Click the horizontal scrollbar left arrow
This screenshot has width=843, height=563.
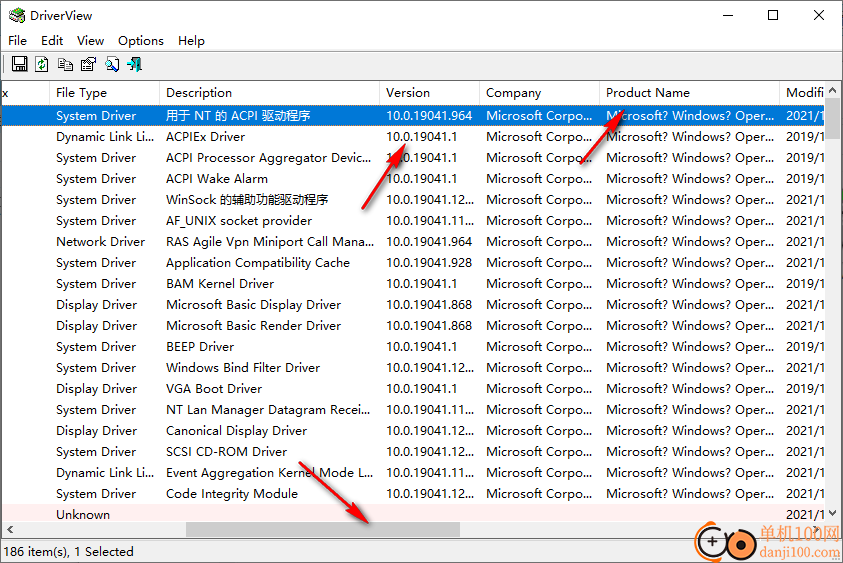[x=10, y=530]
